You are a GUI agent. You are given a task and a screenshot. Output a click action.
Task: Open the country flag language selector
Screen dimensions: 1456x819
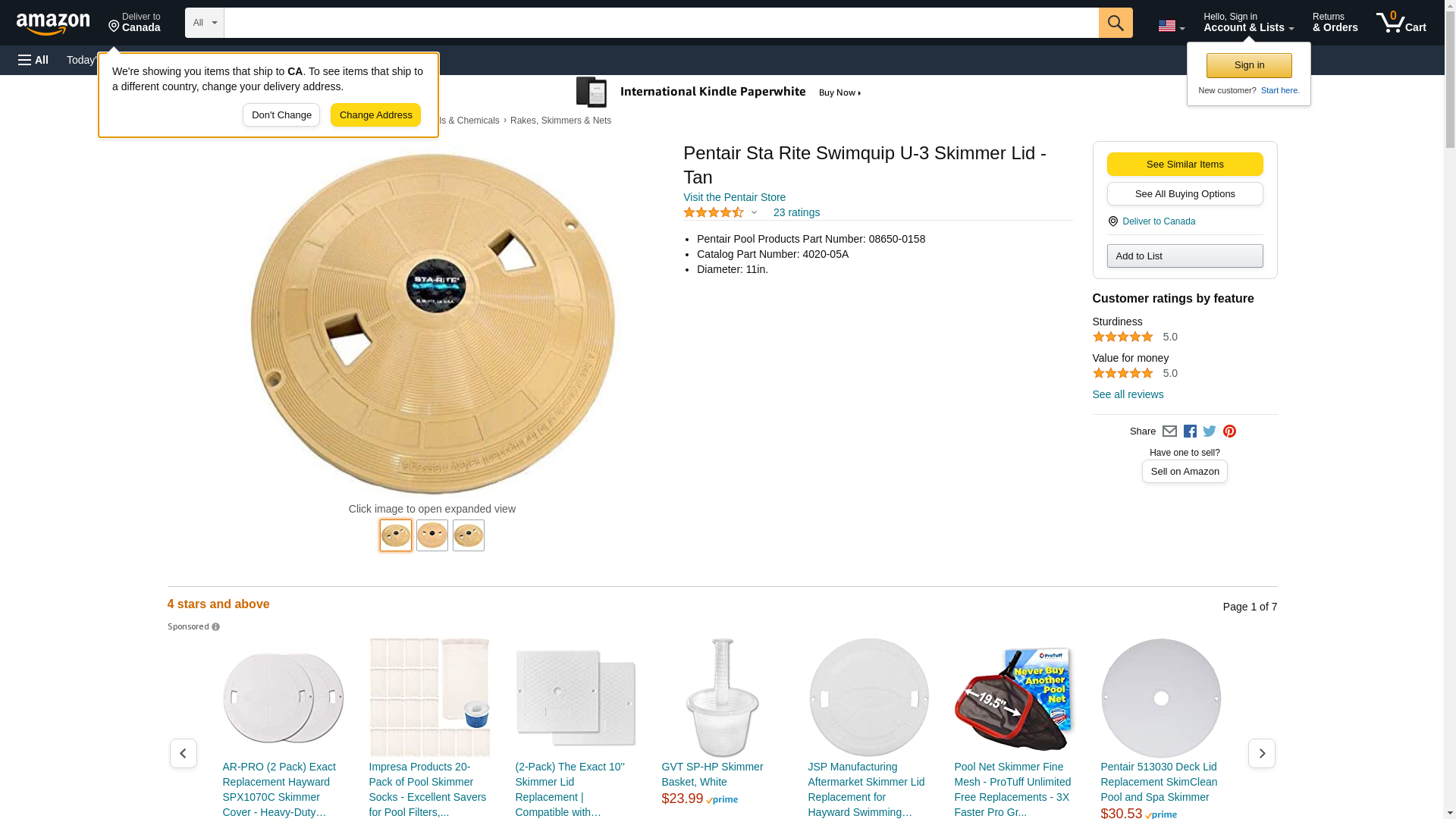[1171, 26]
